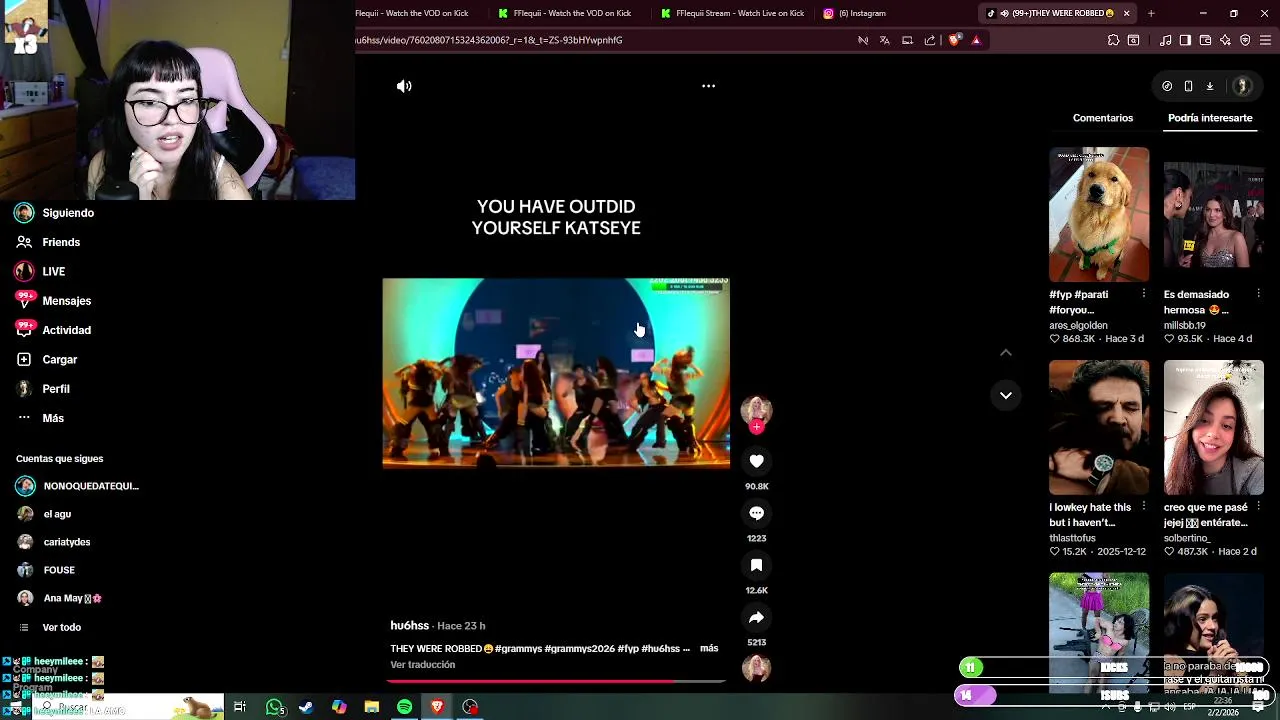This screenshot has height=720, width=1280.
Task: Open the Brave Rewards triangle icon
Action: (x=976, y=40)
